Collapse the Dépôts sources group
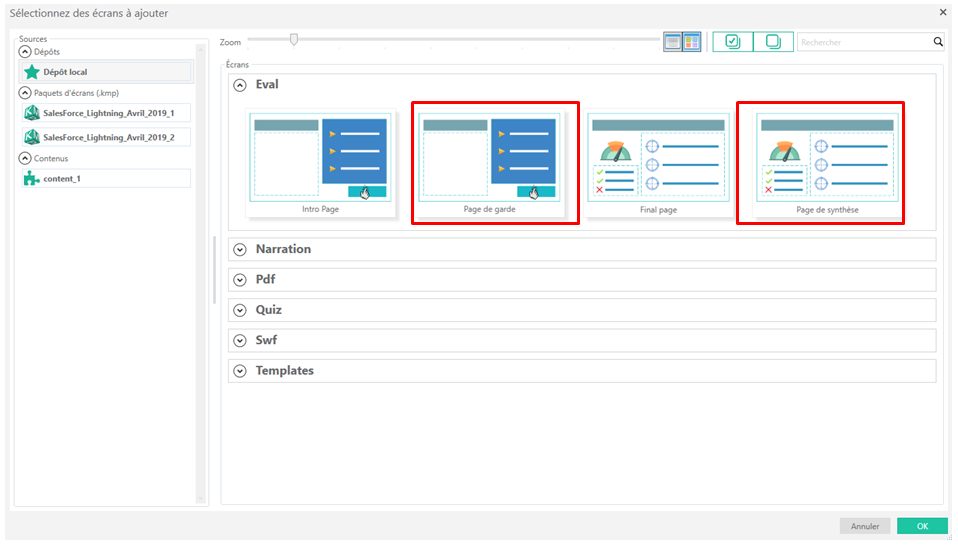 click(x=25, y=51)
